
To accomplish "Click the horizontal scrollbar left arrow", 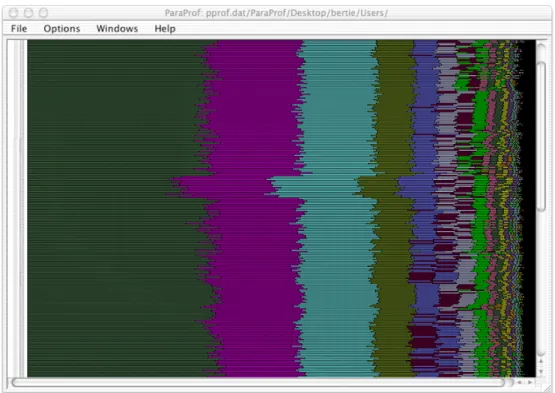I will [520, 382].
